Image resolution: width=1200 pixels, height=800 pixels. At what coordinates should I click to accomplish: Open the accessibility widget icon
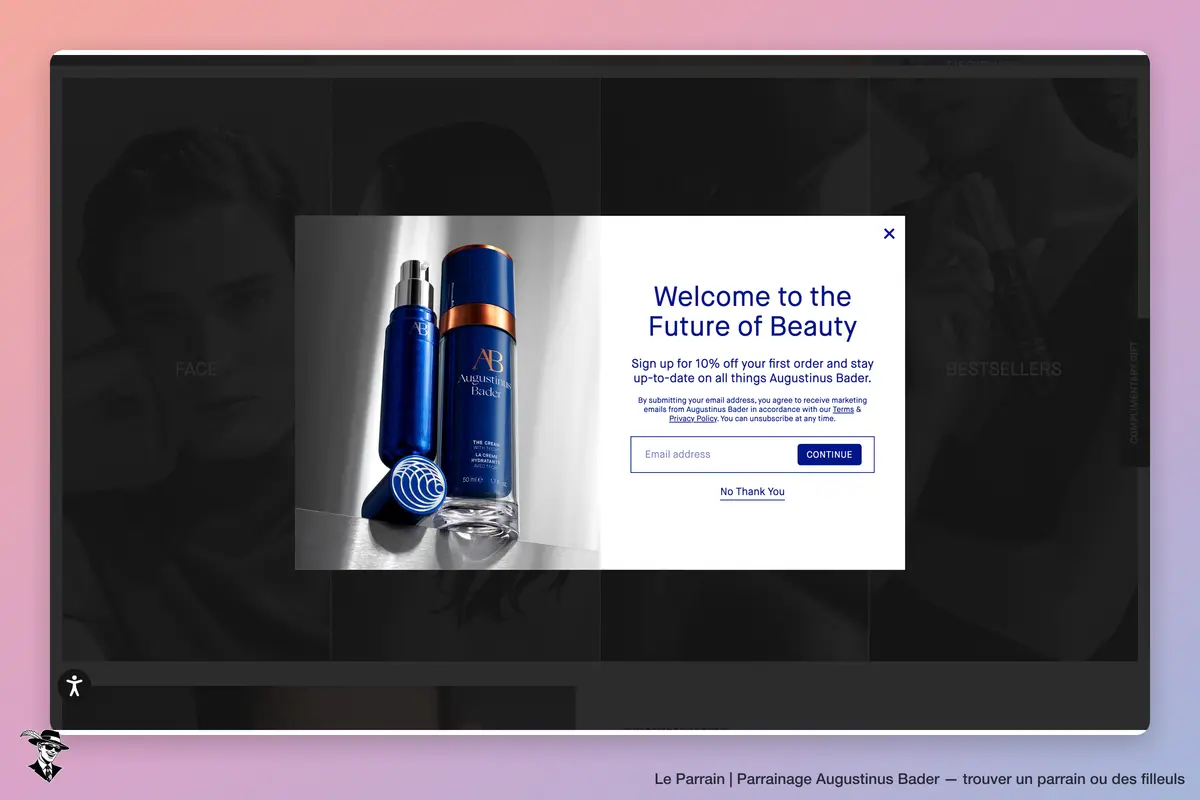[x=74, y=685]
